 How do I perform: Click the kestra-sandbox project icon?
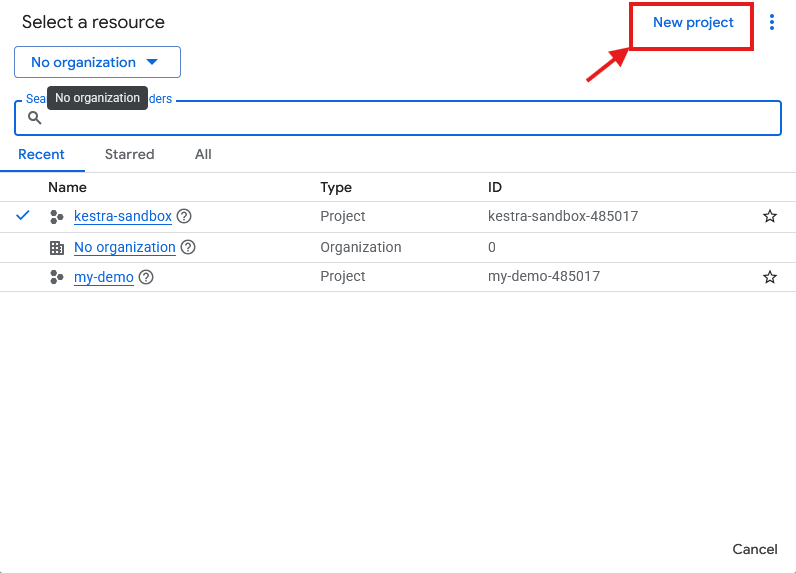pos(57,216)
